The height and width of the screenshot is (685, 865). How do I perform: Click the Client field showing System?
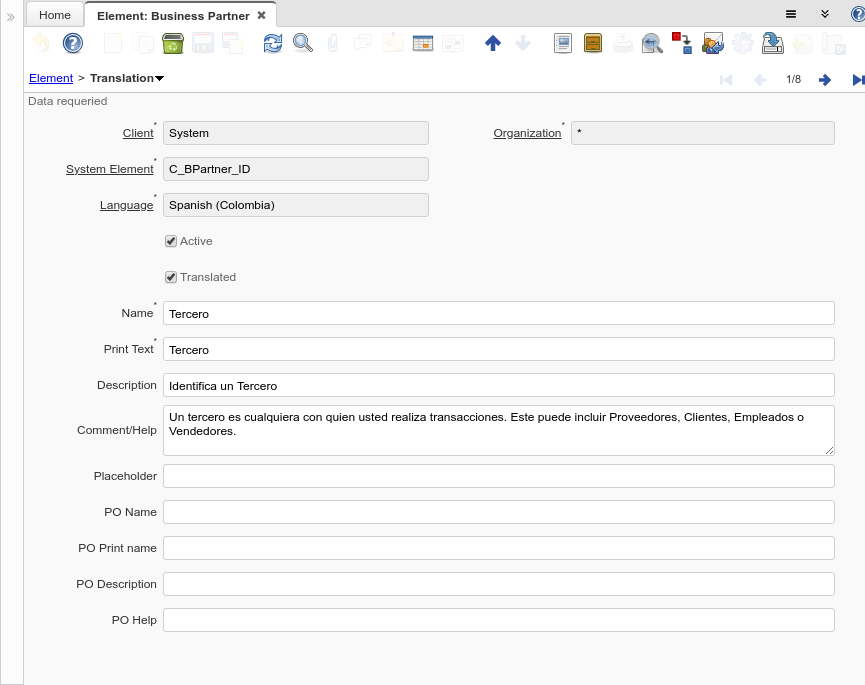click(x=296, y=133)
